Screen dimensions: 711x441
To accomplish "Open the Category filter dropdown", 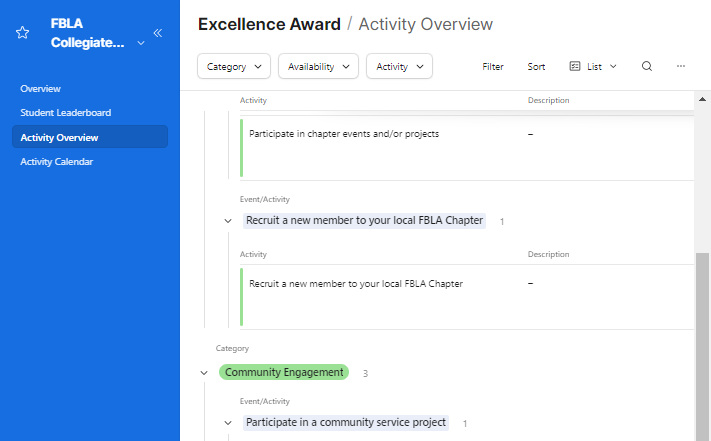I will (234, 66).
